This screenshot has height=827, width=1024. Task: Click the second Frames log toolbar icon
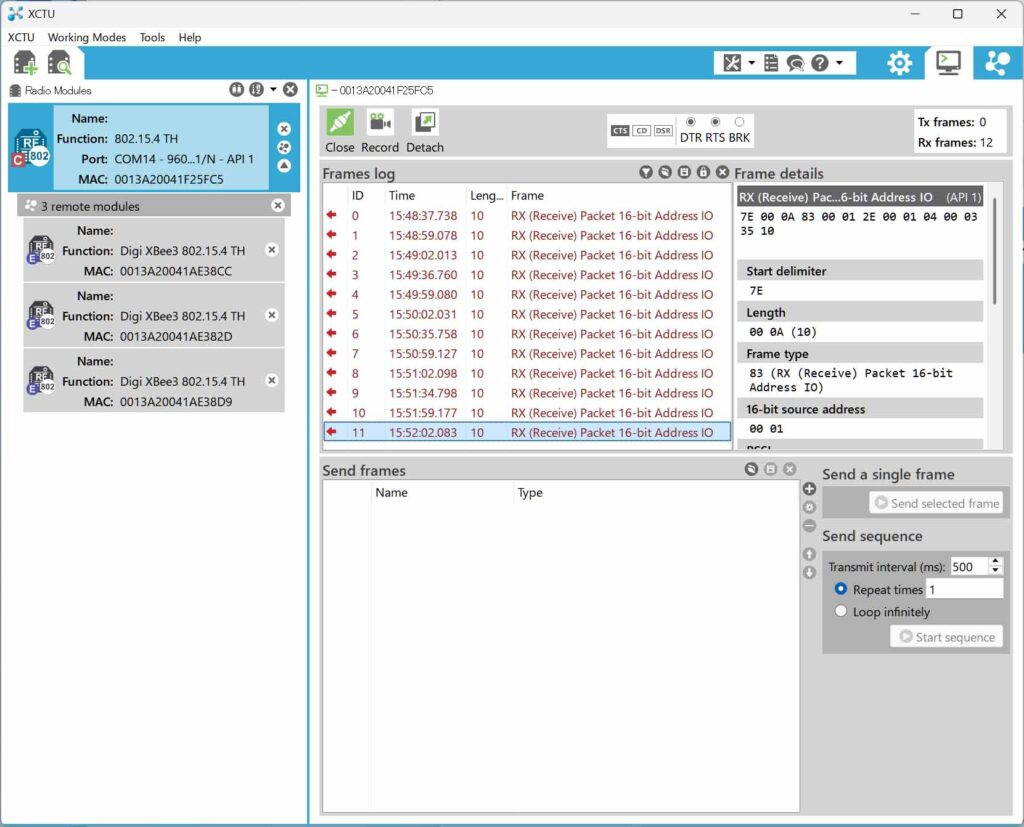tap(665, 172)
